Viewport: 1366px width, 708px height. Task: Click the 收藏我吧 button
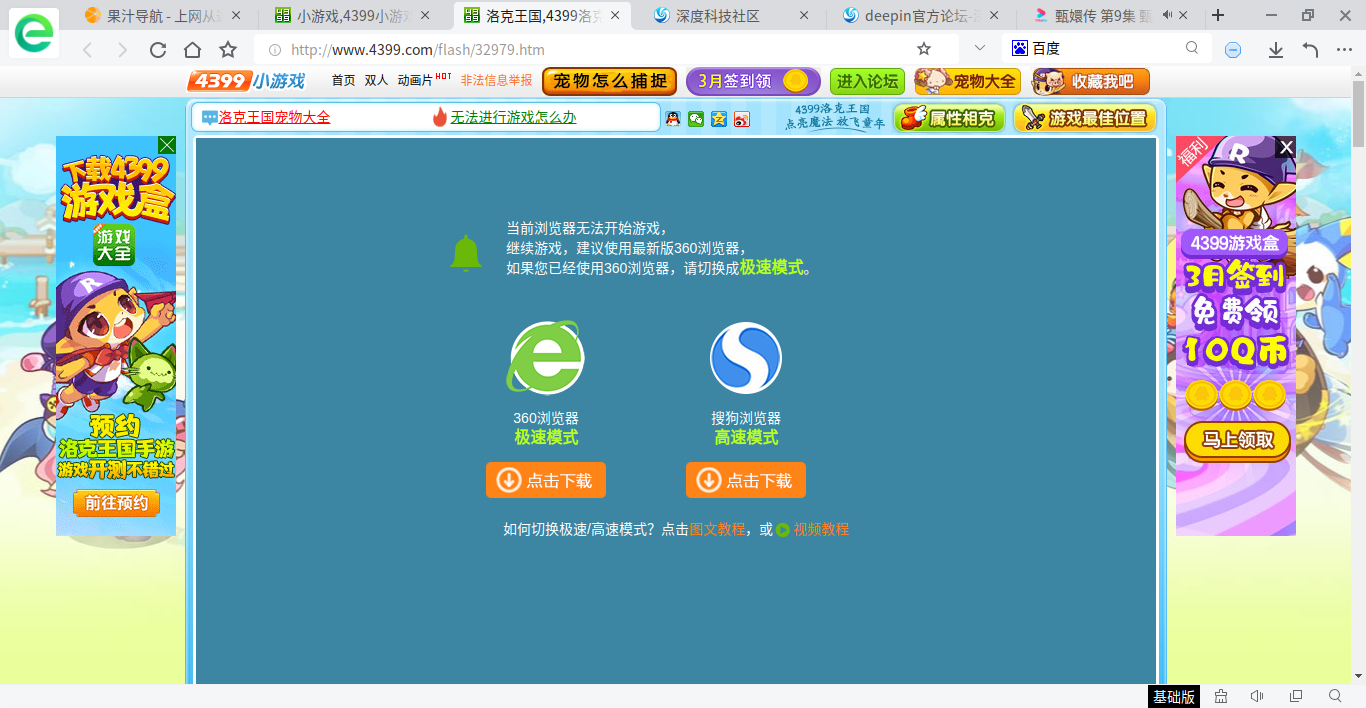click(x=1090, y=81)
